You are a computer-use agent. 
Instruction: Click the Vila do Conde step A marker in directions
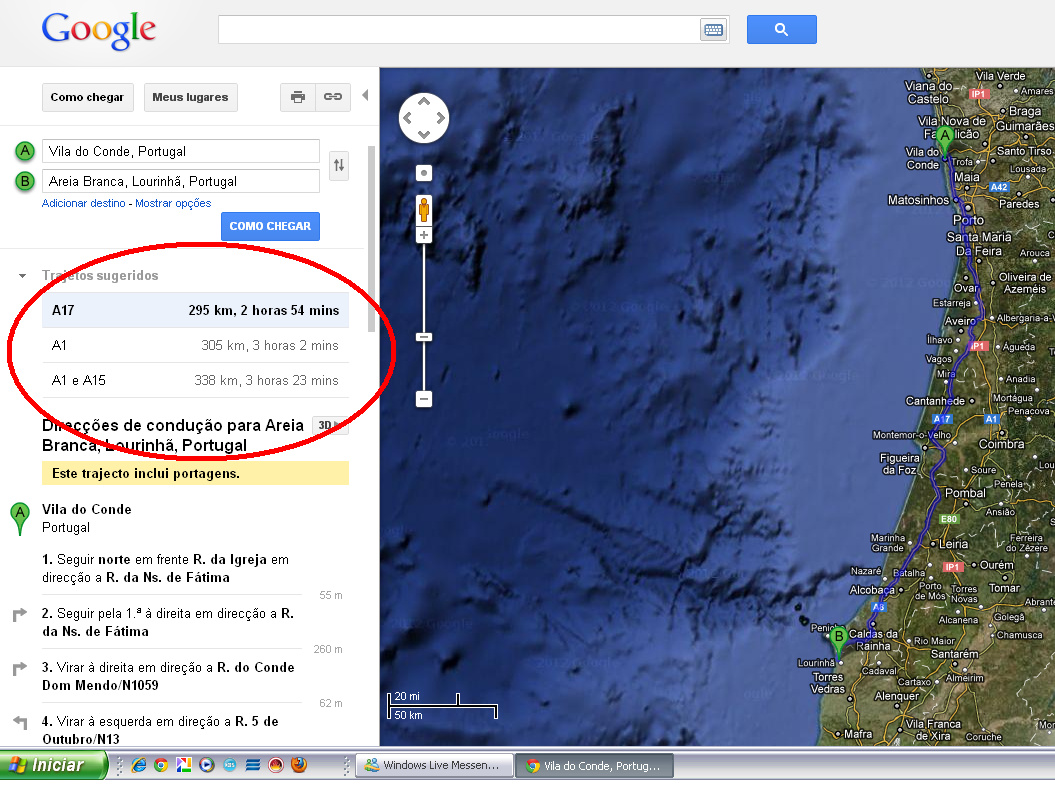(x=20, y=518)
